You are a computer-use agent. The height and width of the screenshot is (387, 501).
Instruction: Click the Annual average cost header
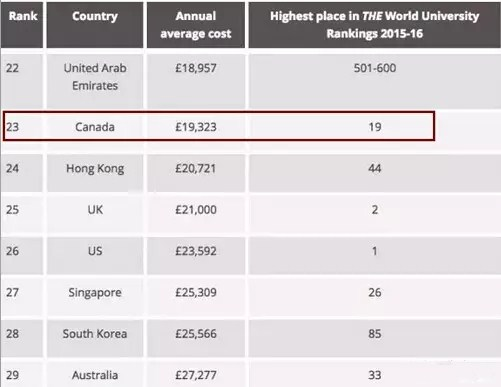pyautogui.click(x=196, y=25)
